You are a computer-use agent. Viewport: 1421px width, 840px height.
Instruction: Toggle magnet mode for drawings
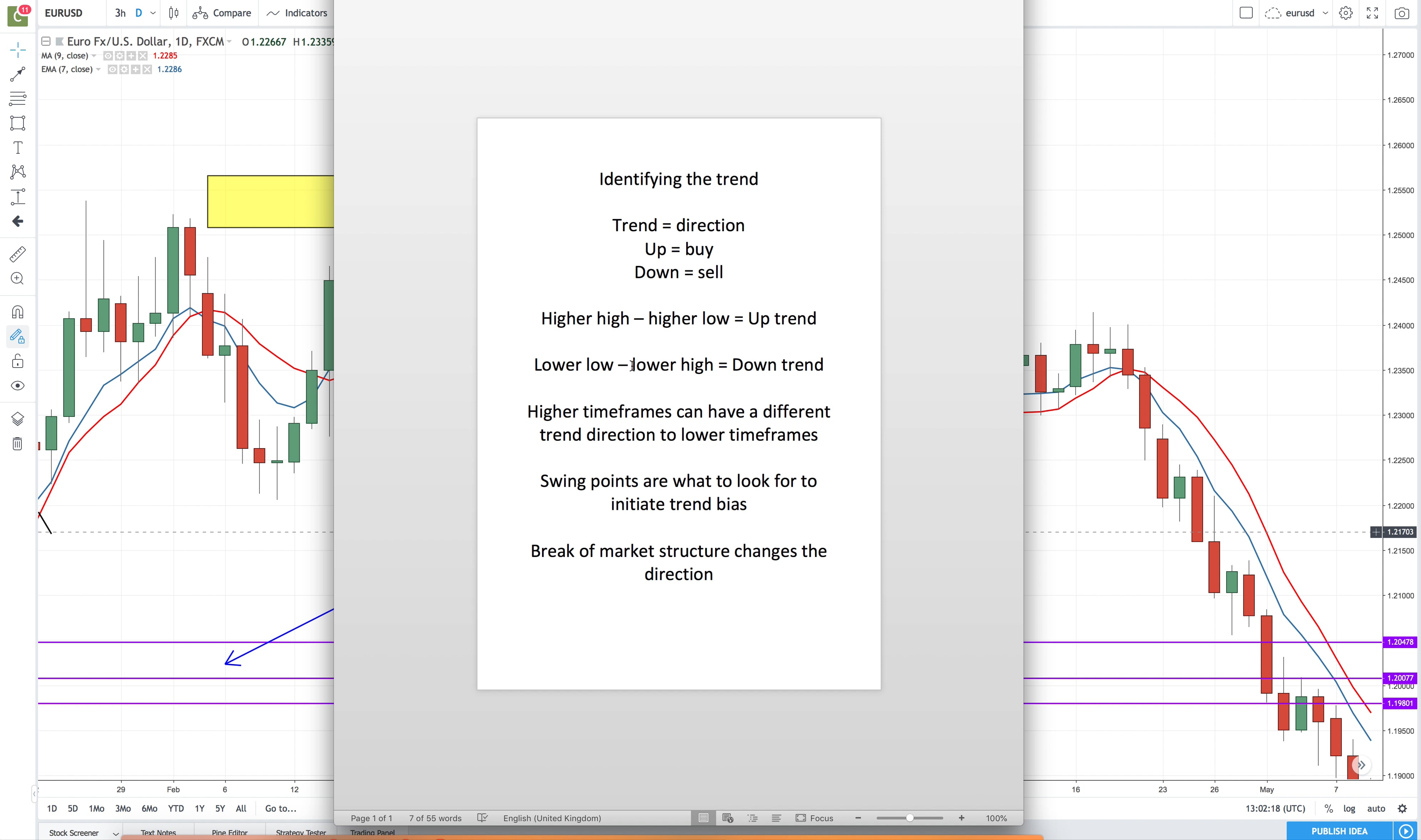coord(17,313)
